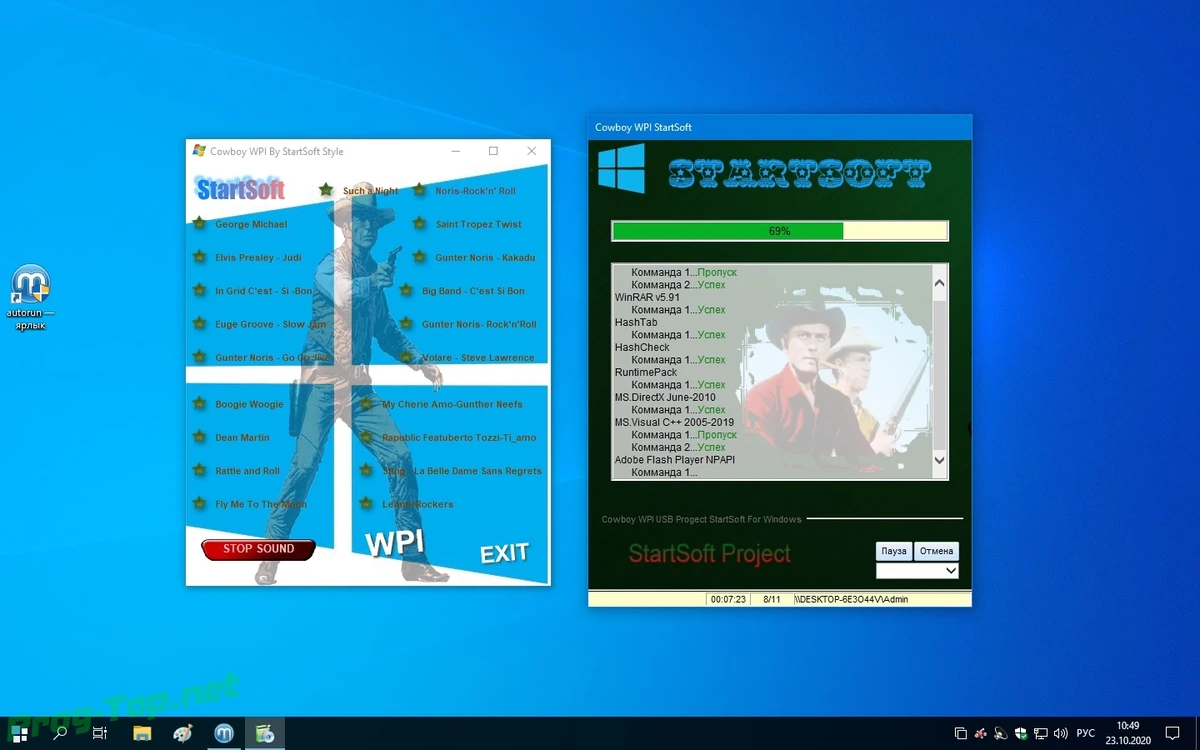Click the MS.Visual C++ 2005-2019 log entry

click(674, 422)
